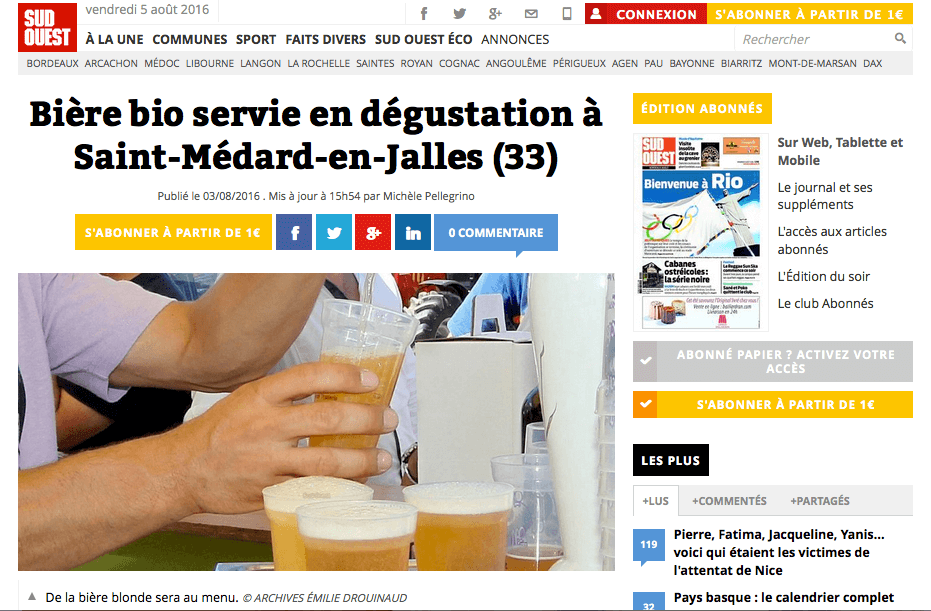Open the Facebook icon in top header
This screenshot has height=611, width=931.
[x=424, y=14]
